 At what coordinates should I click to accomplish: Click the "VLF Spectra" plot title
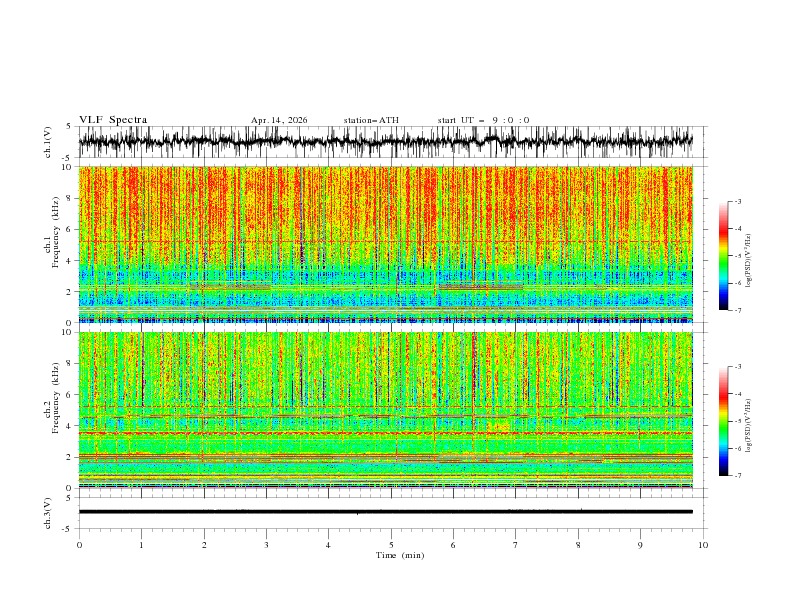[x=113, y=120]
